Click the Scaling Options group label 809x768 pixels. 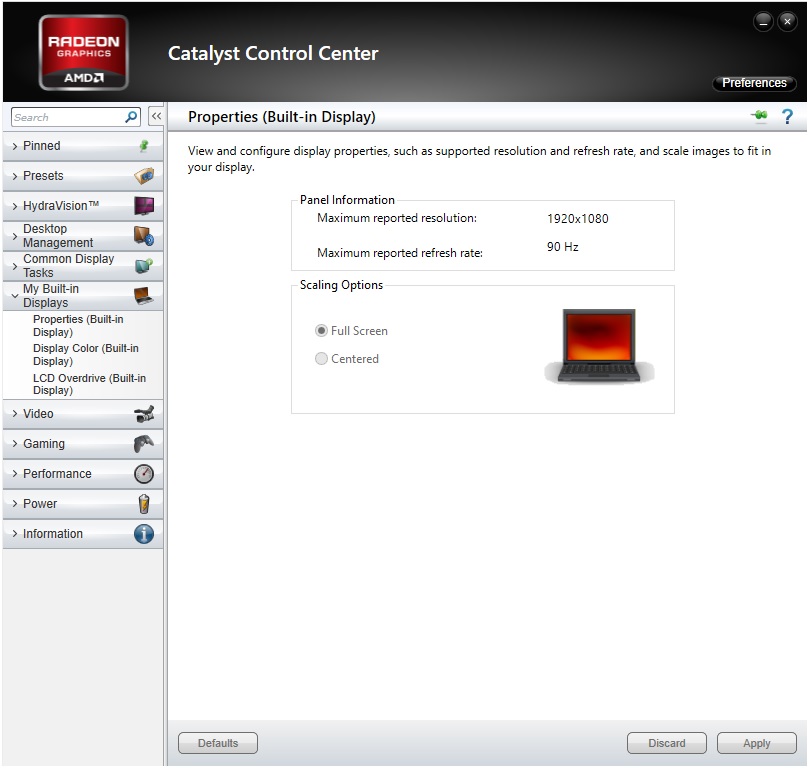(x=342, y=285)
